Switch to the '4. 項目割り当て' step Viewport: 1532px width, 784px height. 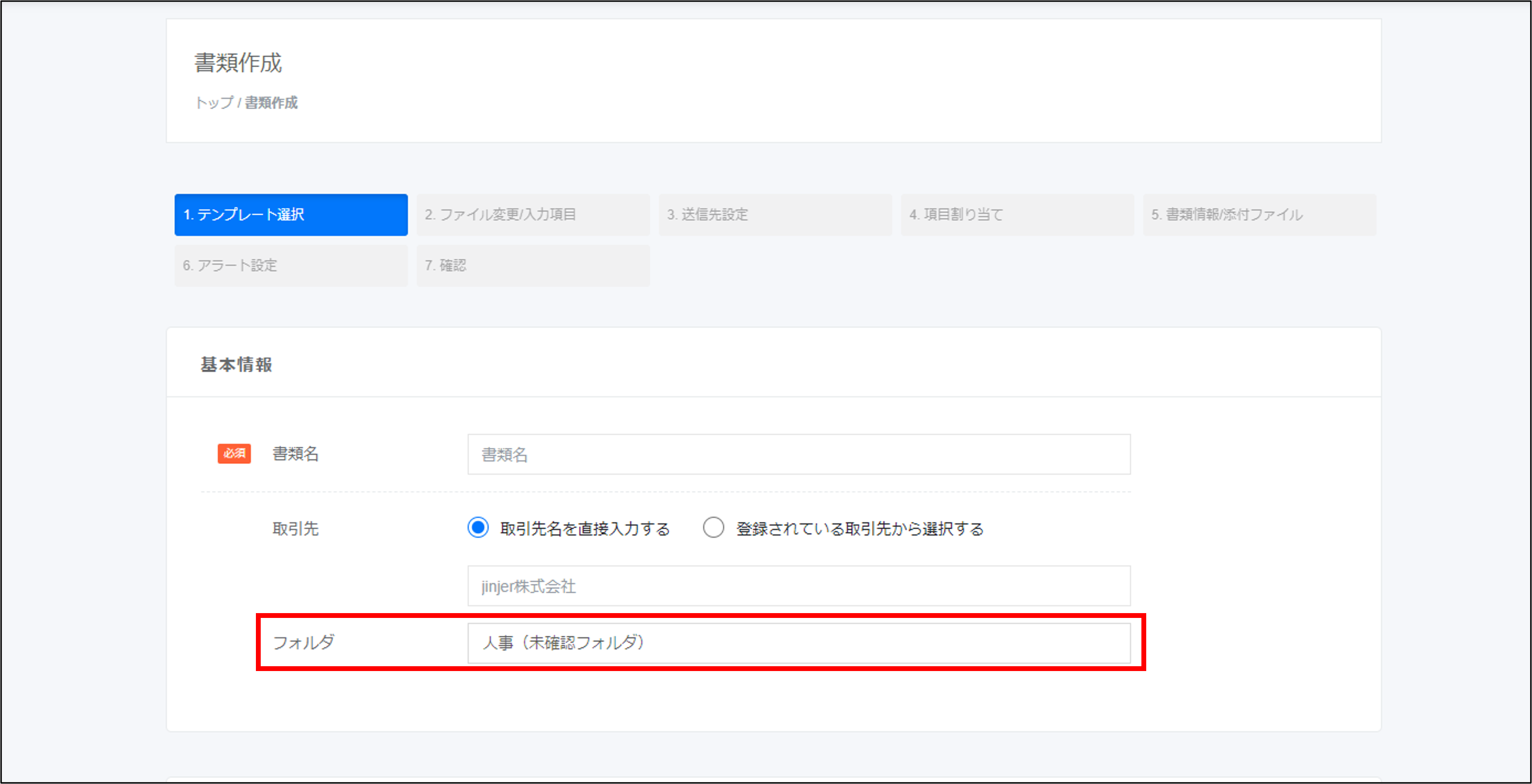1017,215
